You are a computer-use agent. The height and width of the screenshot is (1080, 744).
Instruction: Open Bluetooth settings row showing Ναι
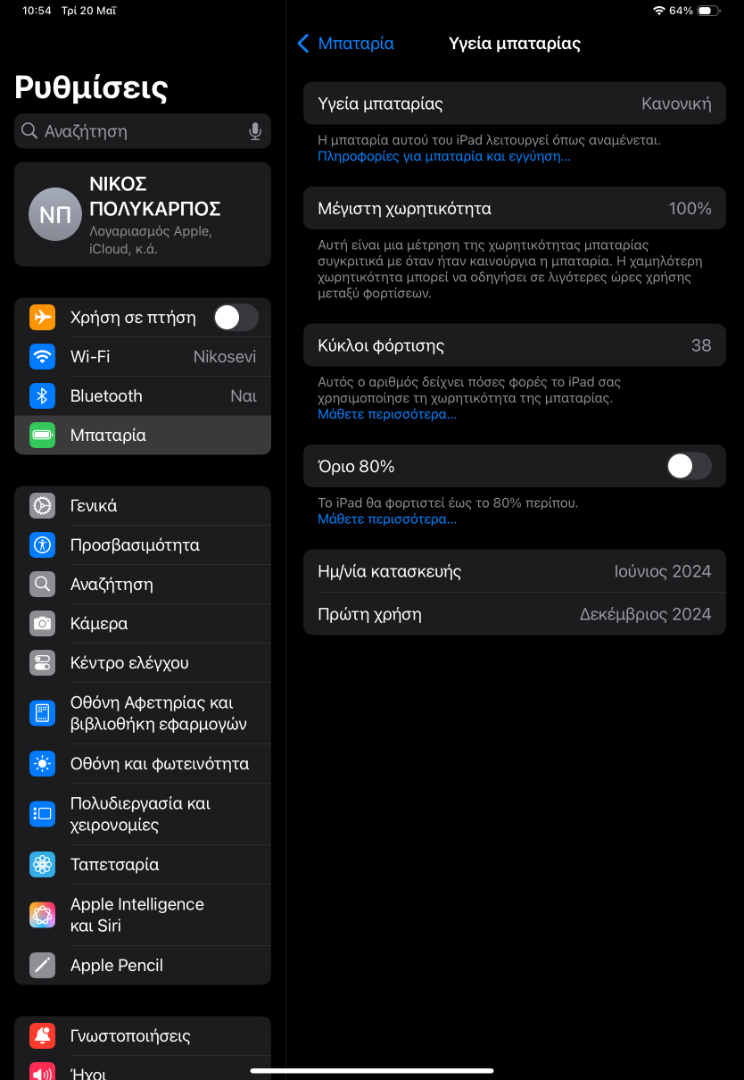tap(143, 395)
